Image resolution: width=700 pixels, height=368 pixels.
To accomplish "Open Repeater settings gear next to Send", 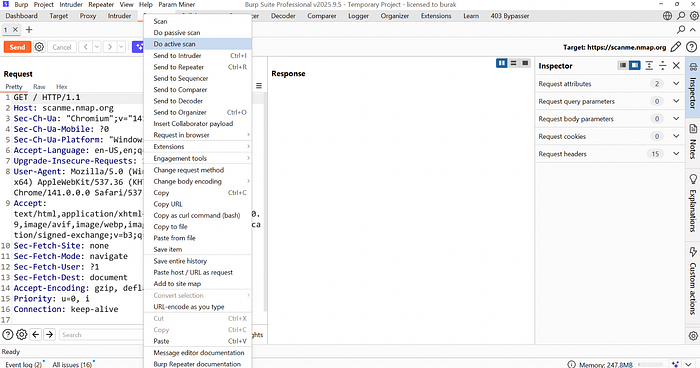I will click(x=39, y=47).
